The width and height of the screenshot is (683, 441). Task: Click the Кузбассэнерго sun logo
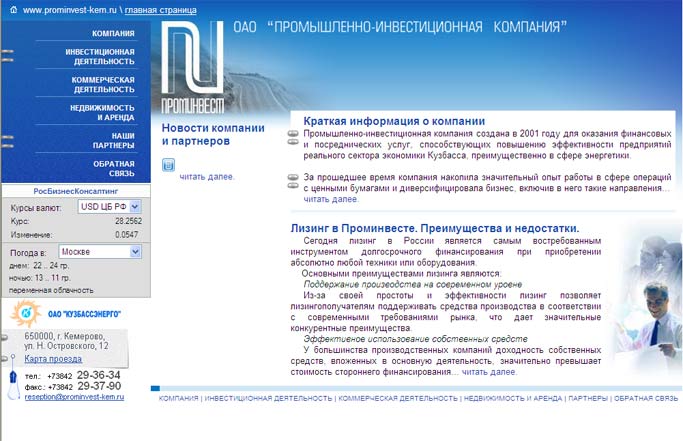point(26,313)
